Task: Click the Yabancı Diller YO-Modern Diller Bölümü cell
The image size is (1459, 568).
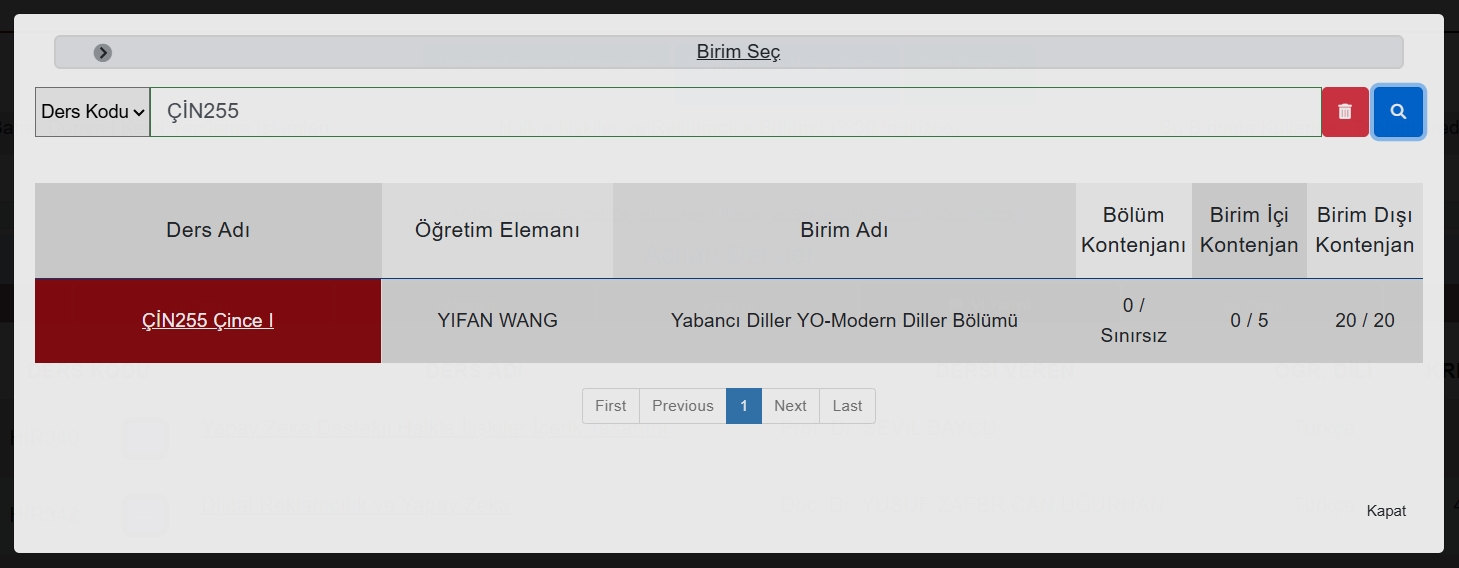Action: pos(844,321)
